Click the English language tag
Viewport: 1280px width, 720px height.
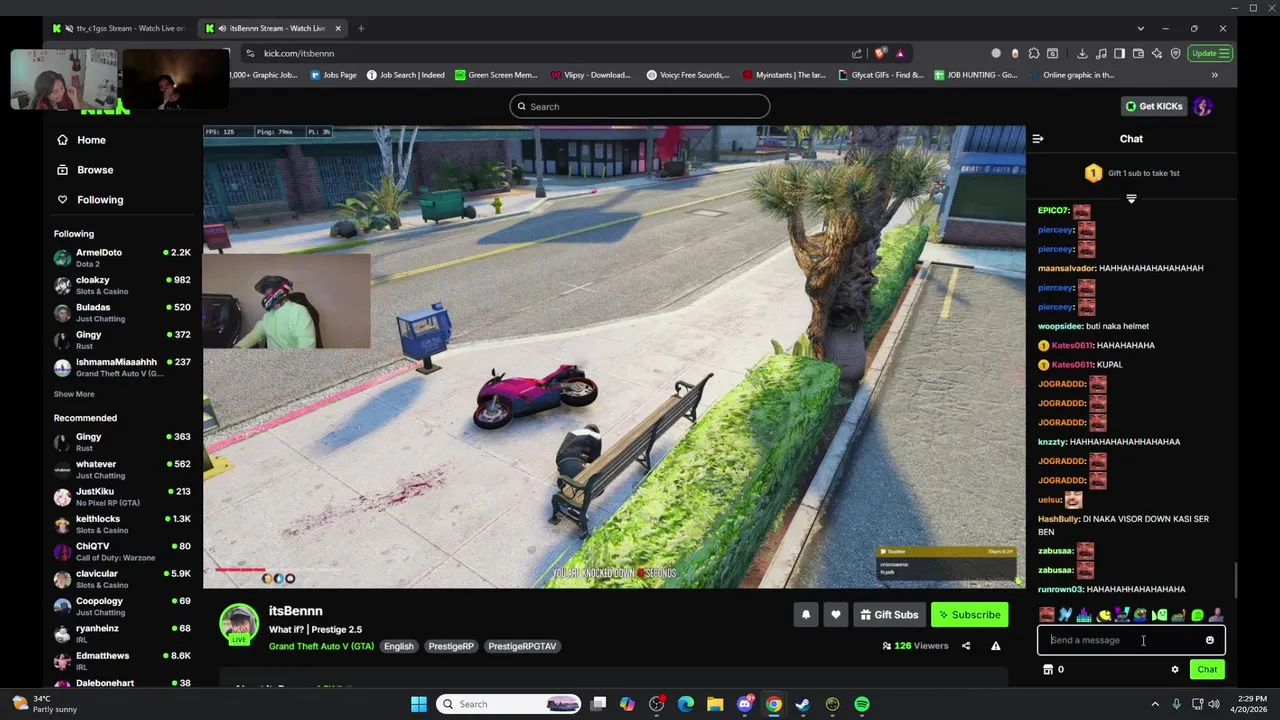click(398, 646)
